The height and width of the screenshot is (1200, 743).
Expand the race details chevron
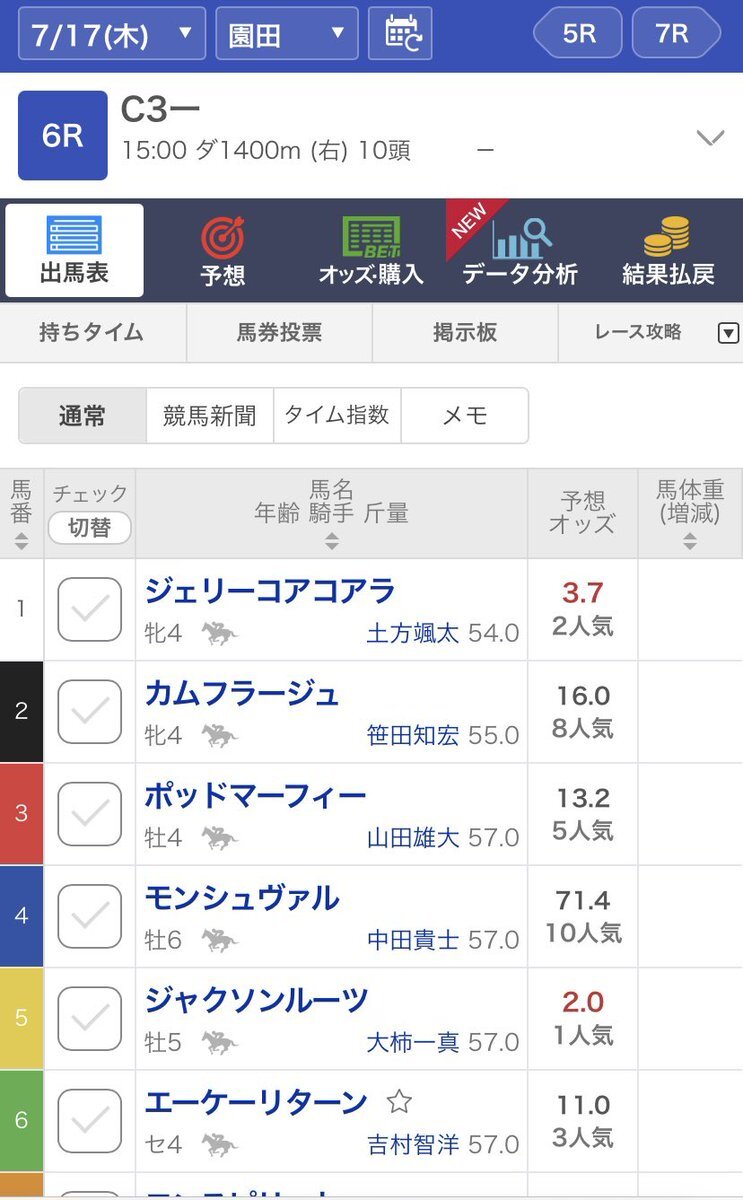[x=710, y=138]
